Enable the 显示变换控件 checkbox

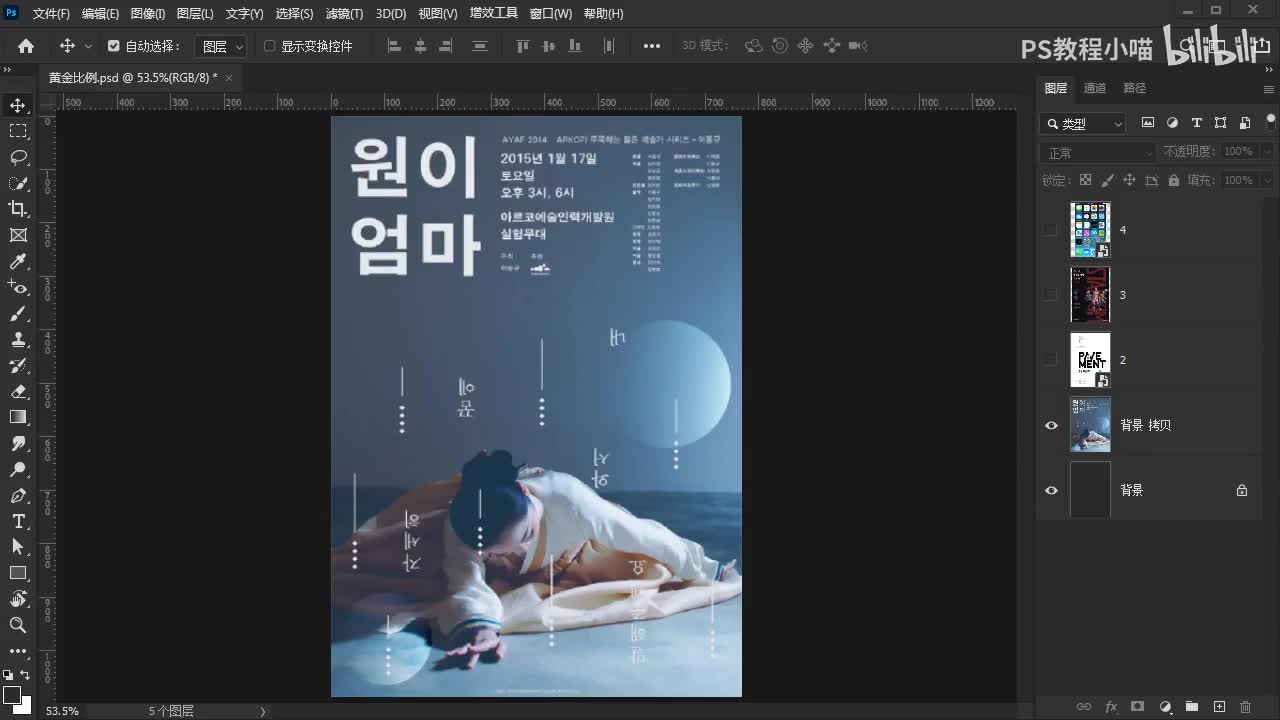pos(269,46)
